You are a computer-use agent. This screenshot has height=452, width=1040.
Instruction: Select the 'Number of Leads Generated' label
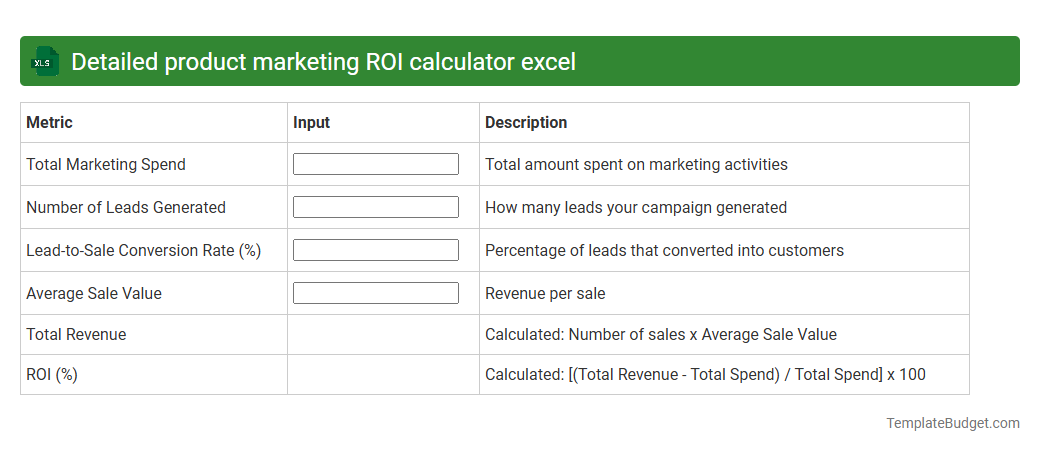point(126,208)
